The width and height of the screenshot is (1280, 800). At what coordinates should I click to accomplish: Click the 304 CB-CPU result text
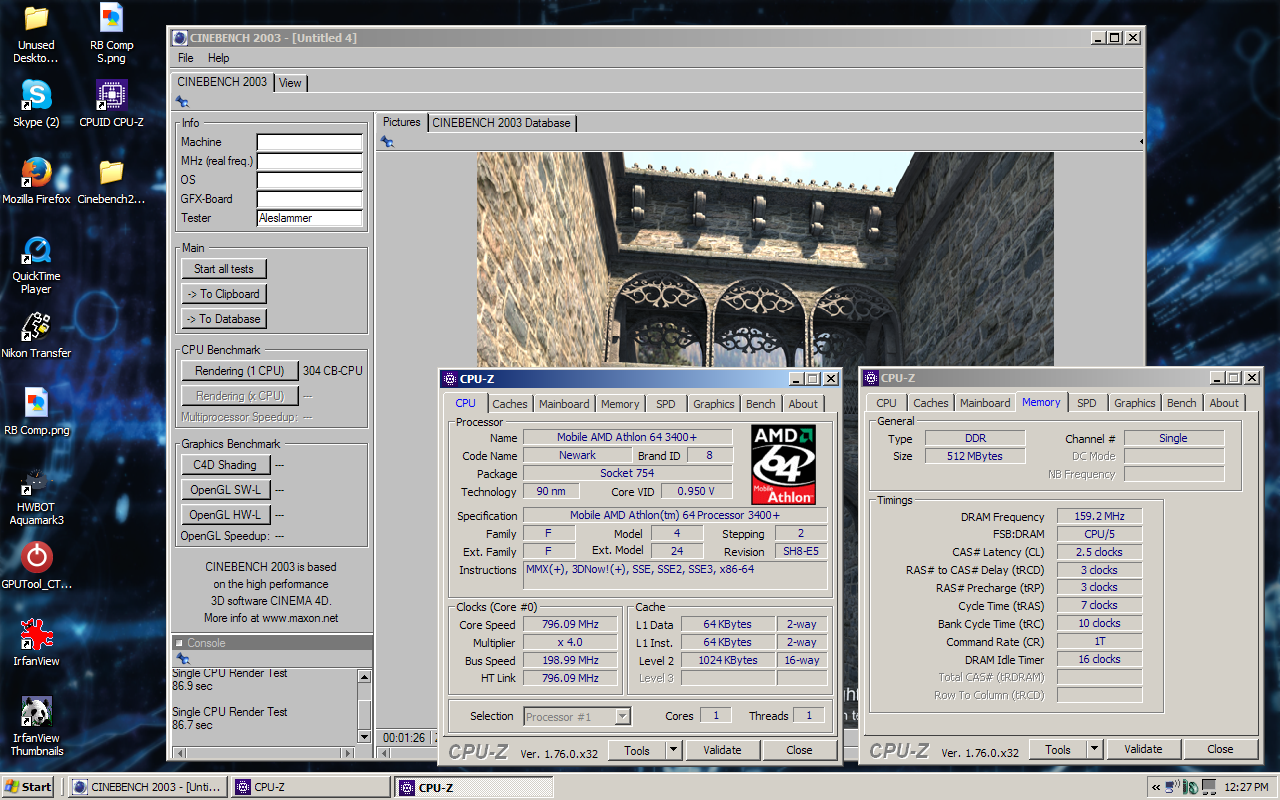pos(333,371)
